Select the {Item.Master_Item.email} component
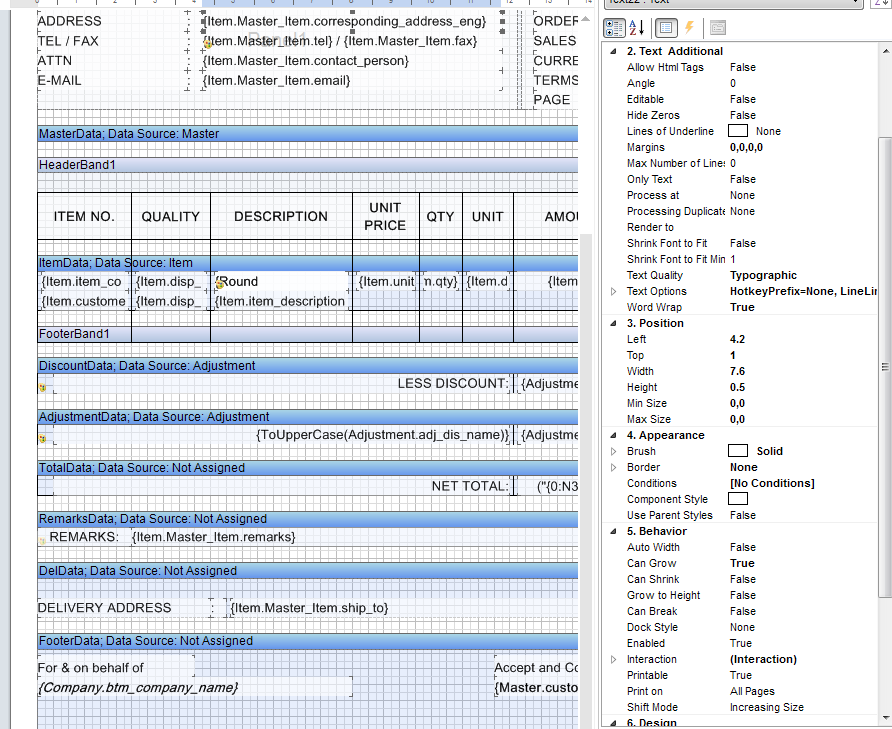The image size is (892, 729). coord(276,81)
